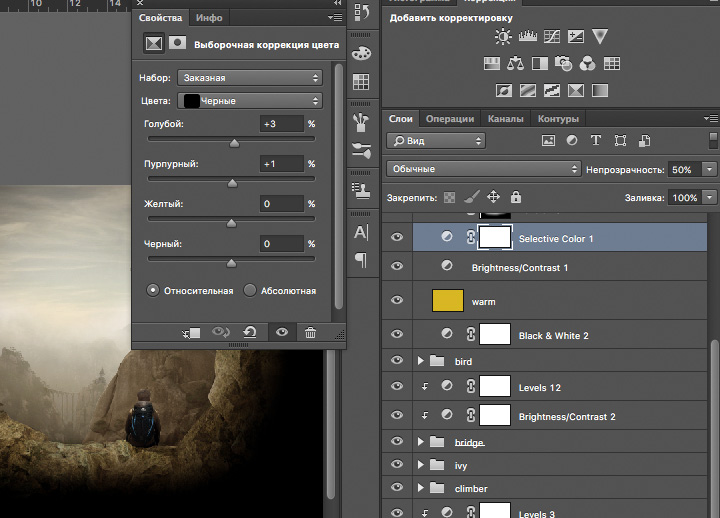Open the Character panel icon

[x=361, y=232]
